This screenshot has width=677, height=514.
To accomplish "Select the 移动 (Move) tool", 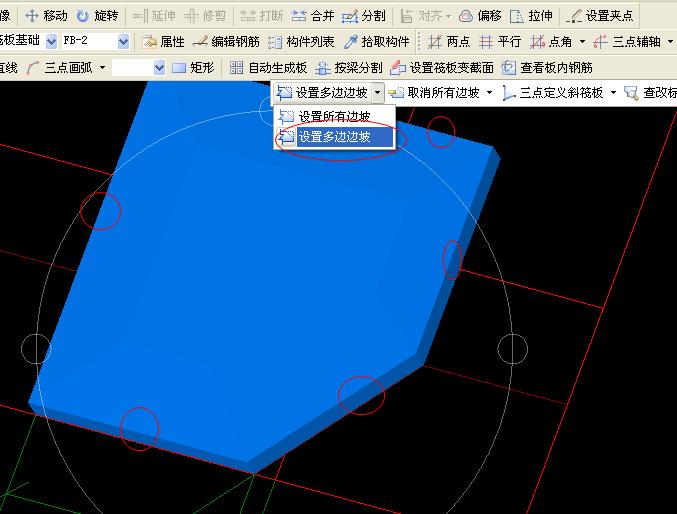I will pos(46,16).
